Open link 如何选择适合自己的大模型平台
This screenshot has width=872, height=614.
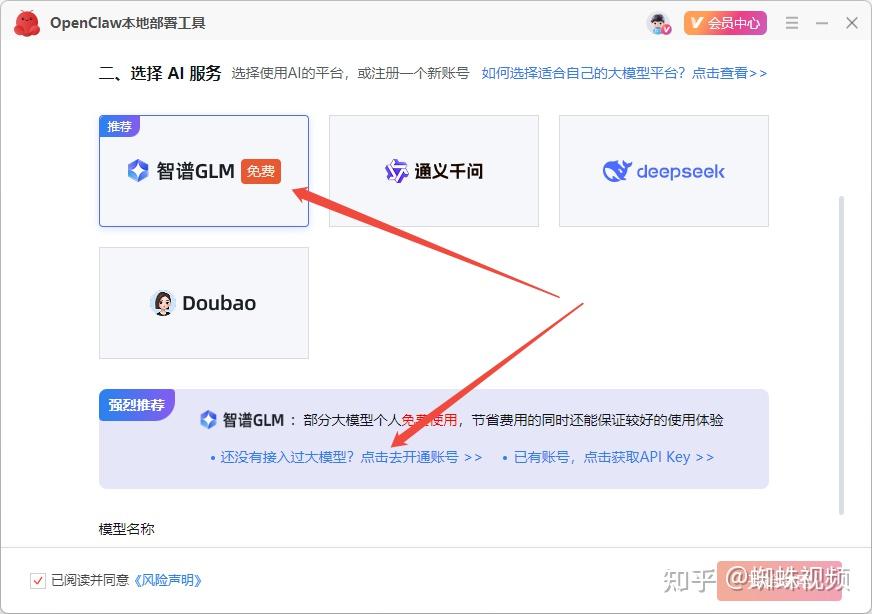(x=624, y=73)
